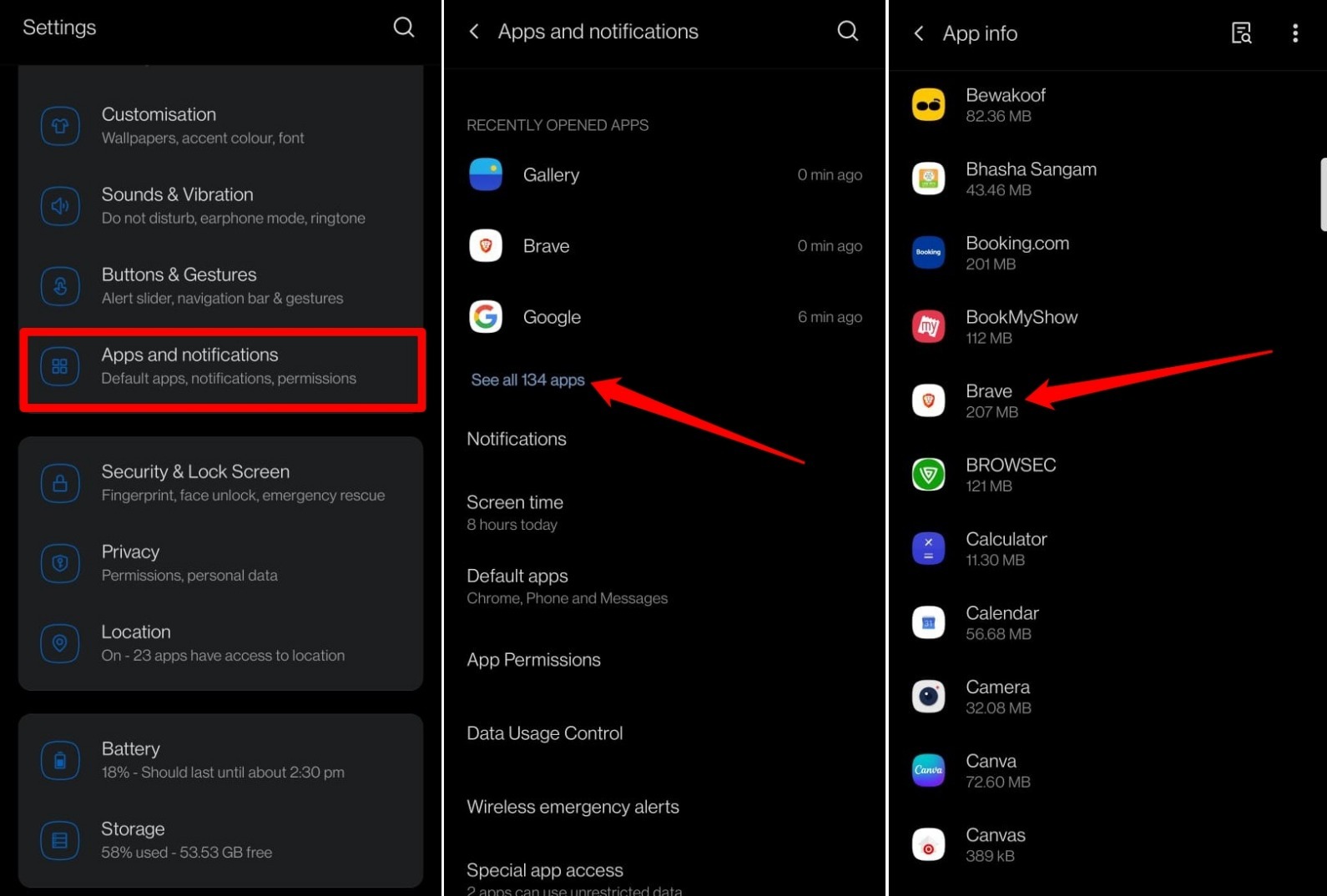Open Wireless emergency alerts

point(573,807)
